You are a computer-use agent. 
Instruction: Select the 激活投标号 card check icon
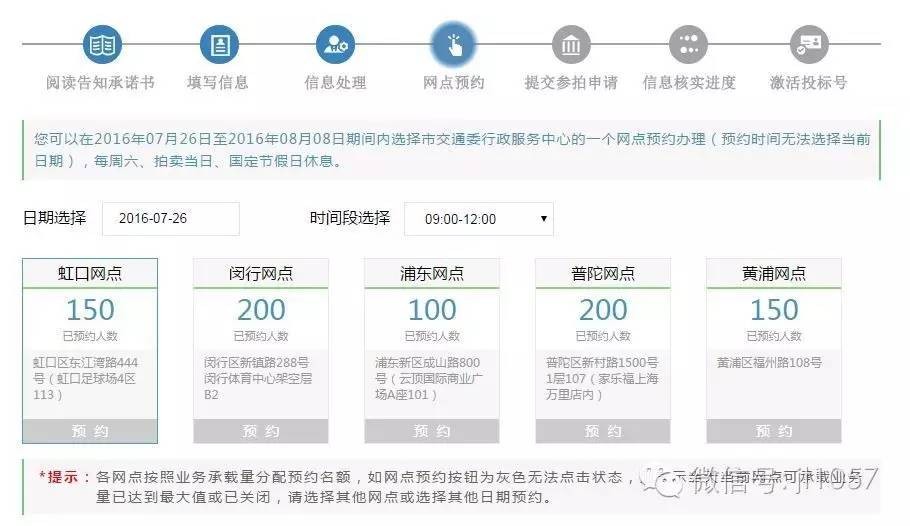(x=808, y=45)
